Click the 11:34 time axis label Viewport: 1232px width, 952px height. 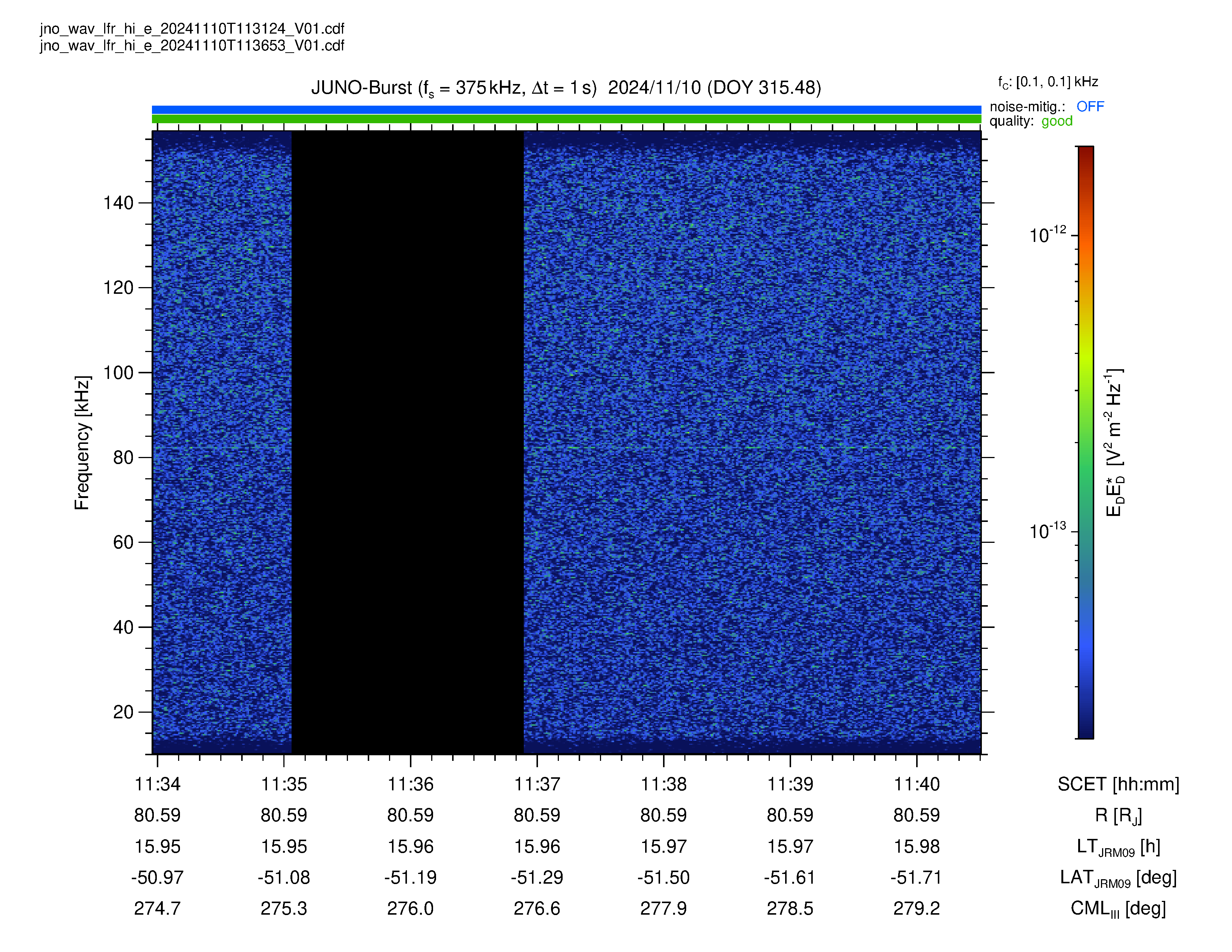[x=157, y=784]
